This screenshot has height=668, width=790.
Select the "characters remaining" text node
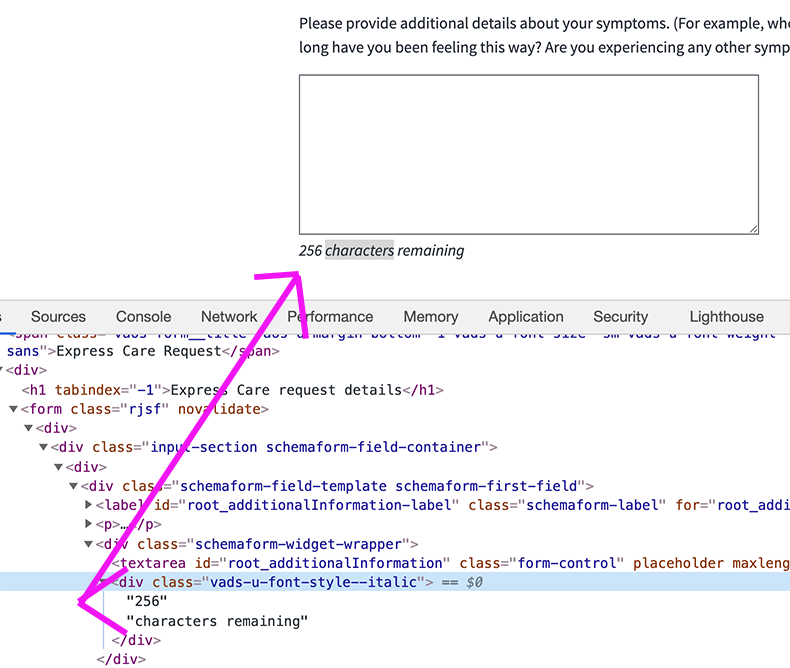click(x=217, y=621)
